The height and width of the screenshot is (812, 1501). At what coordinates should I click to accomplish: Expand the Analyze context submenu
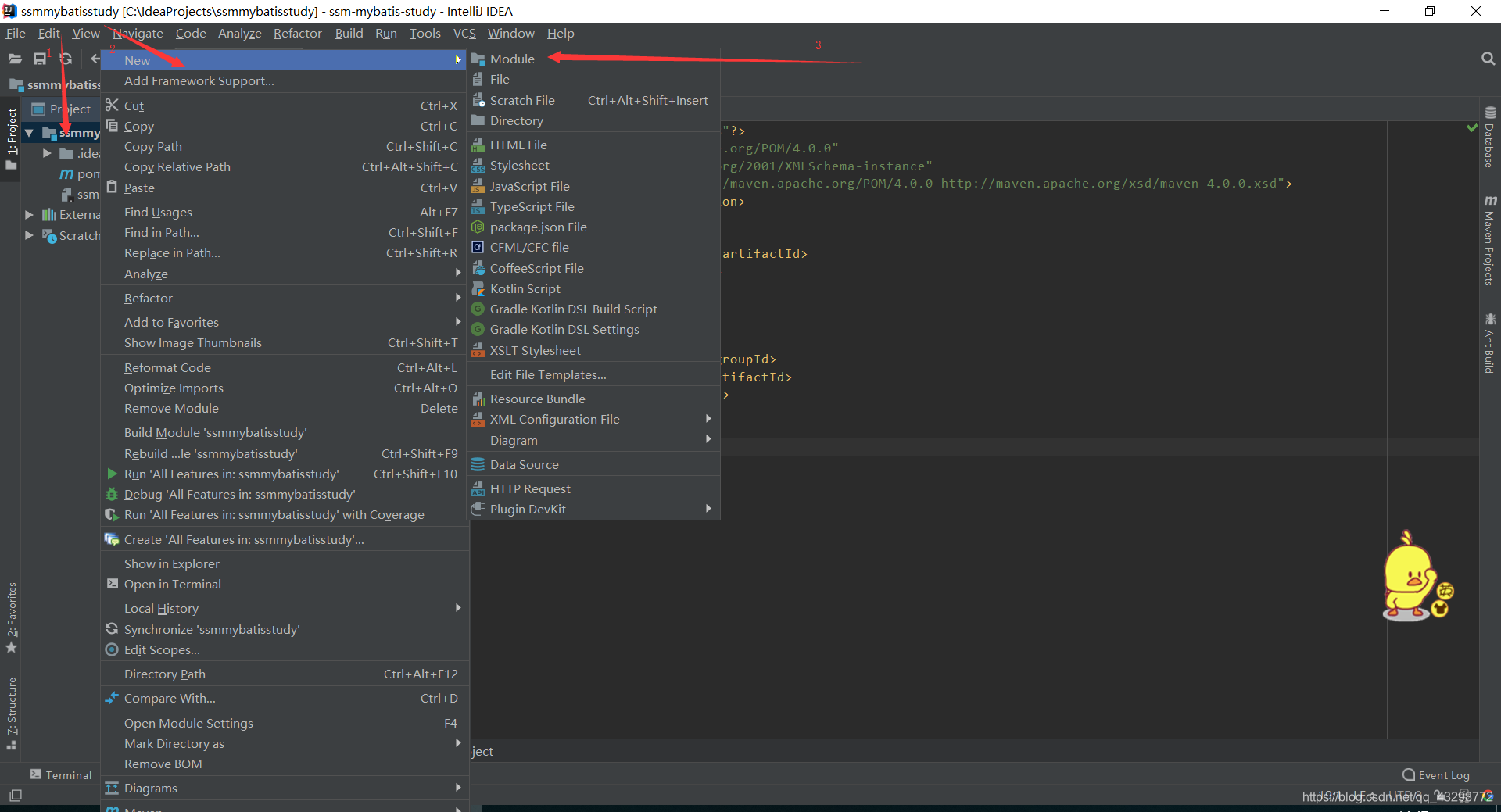285,274
